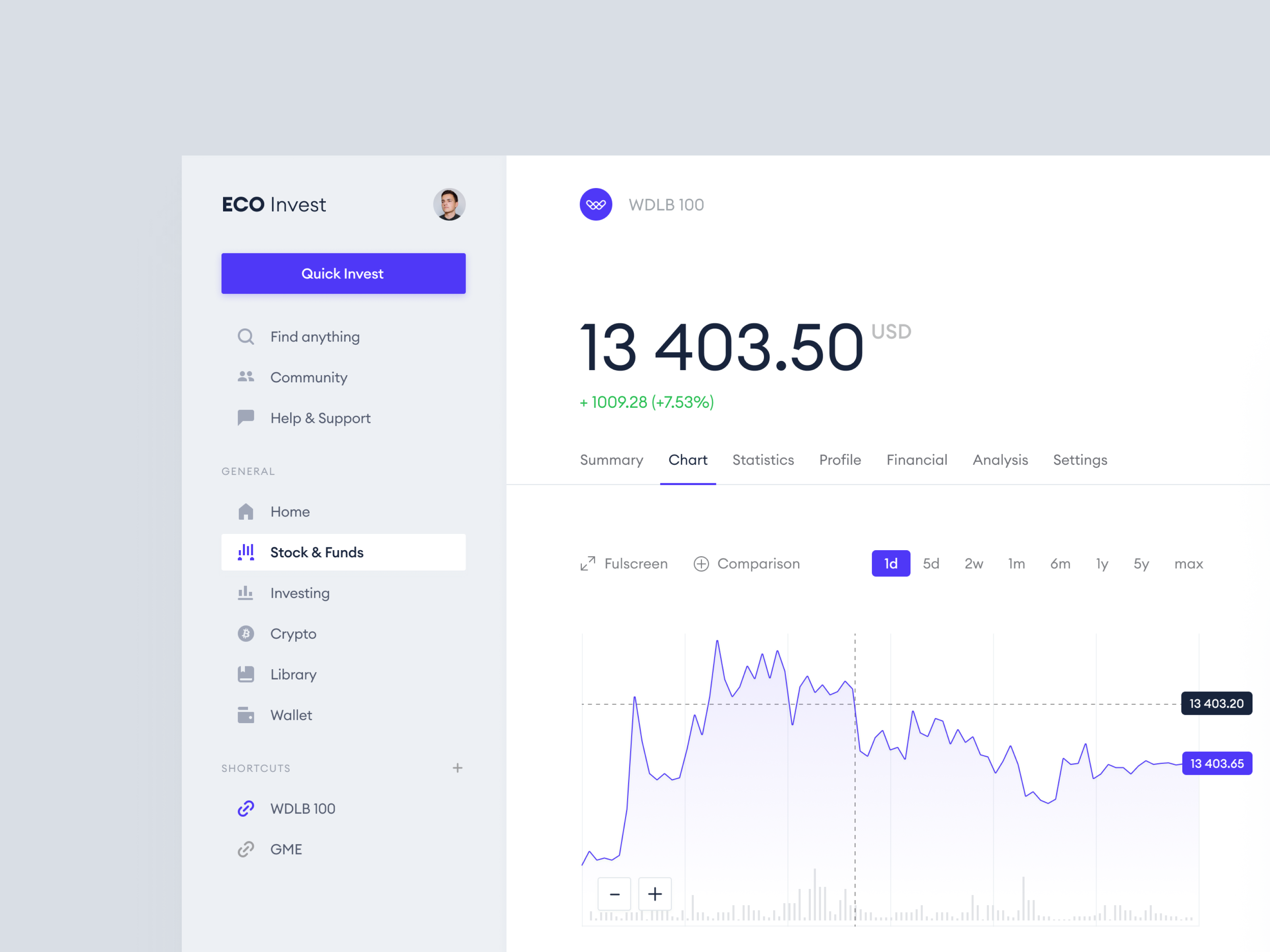Click the 13 403.65 current price label
The image size is (1270, 952).
point(1217,764)
